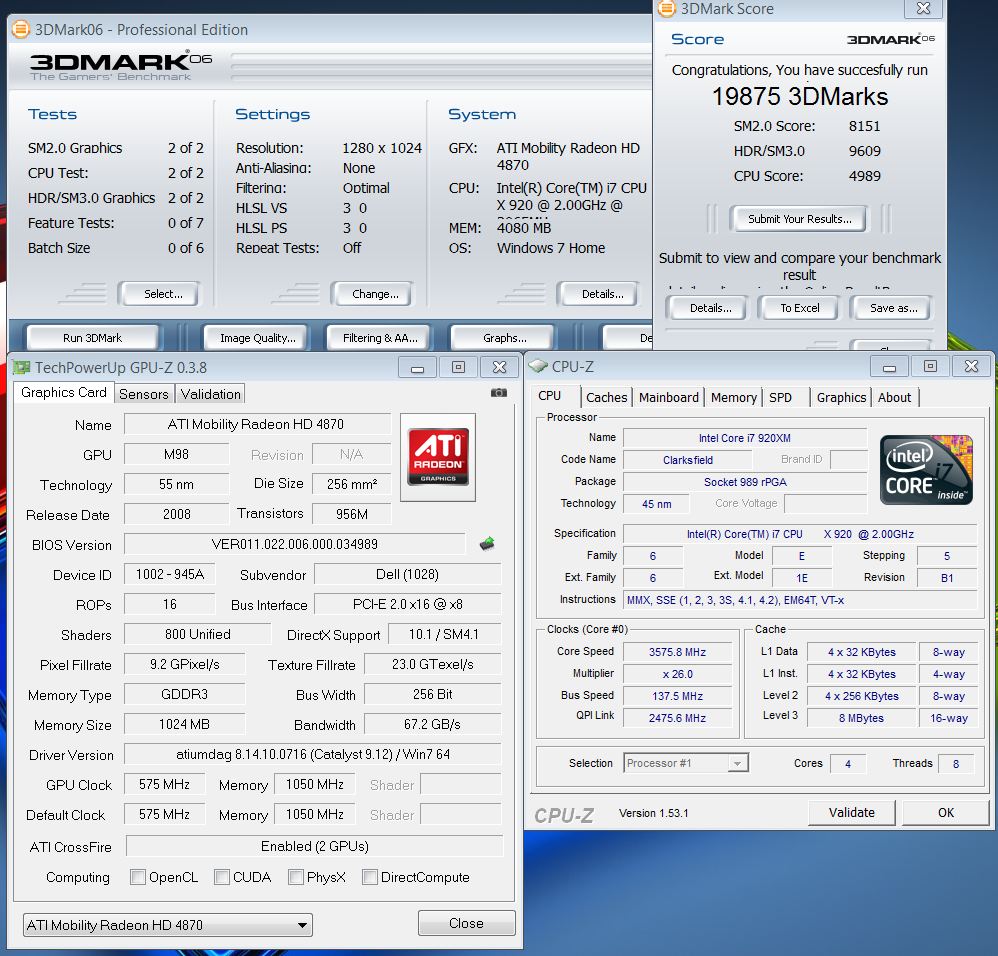Close the 3DMark Score window
The image size is (998, 956).
coord(923,8)
